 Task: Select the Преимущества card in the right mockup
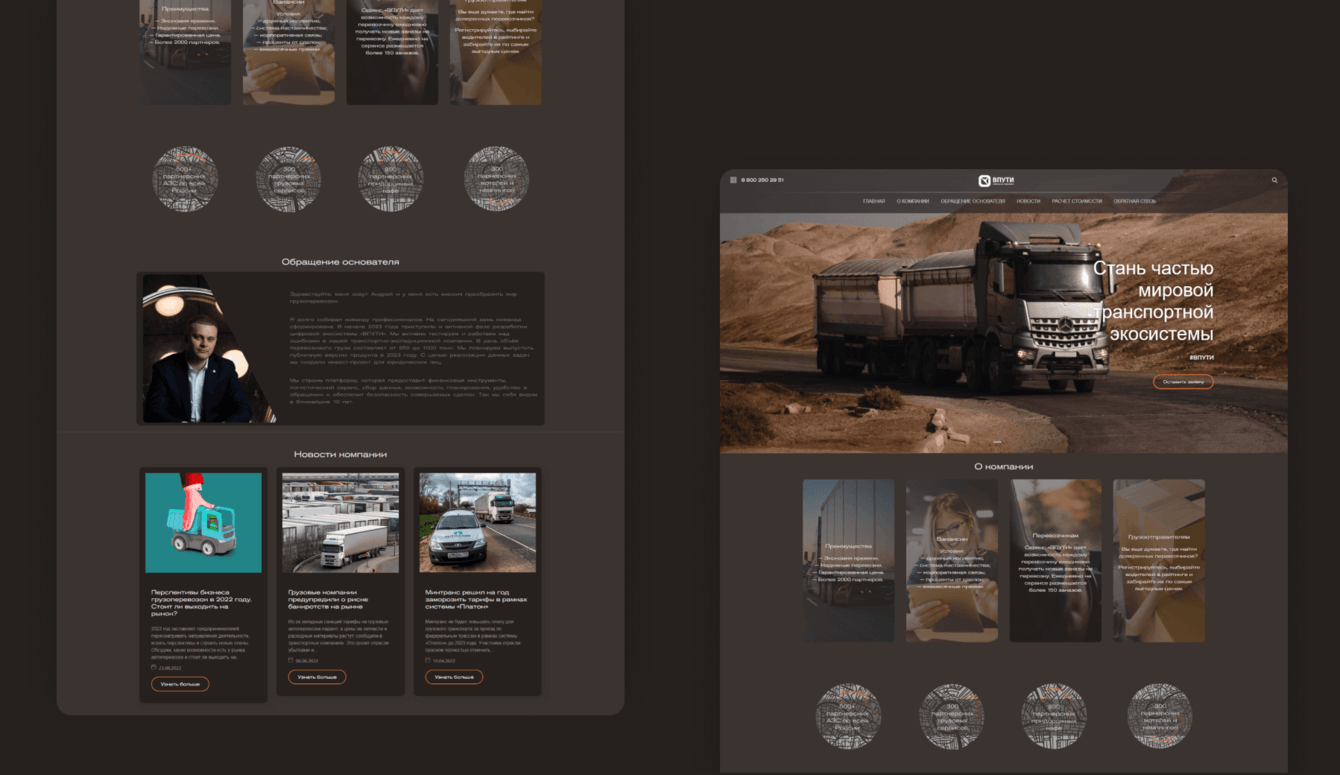(848, 560)
